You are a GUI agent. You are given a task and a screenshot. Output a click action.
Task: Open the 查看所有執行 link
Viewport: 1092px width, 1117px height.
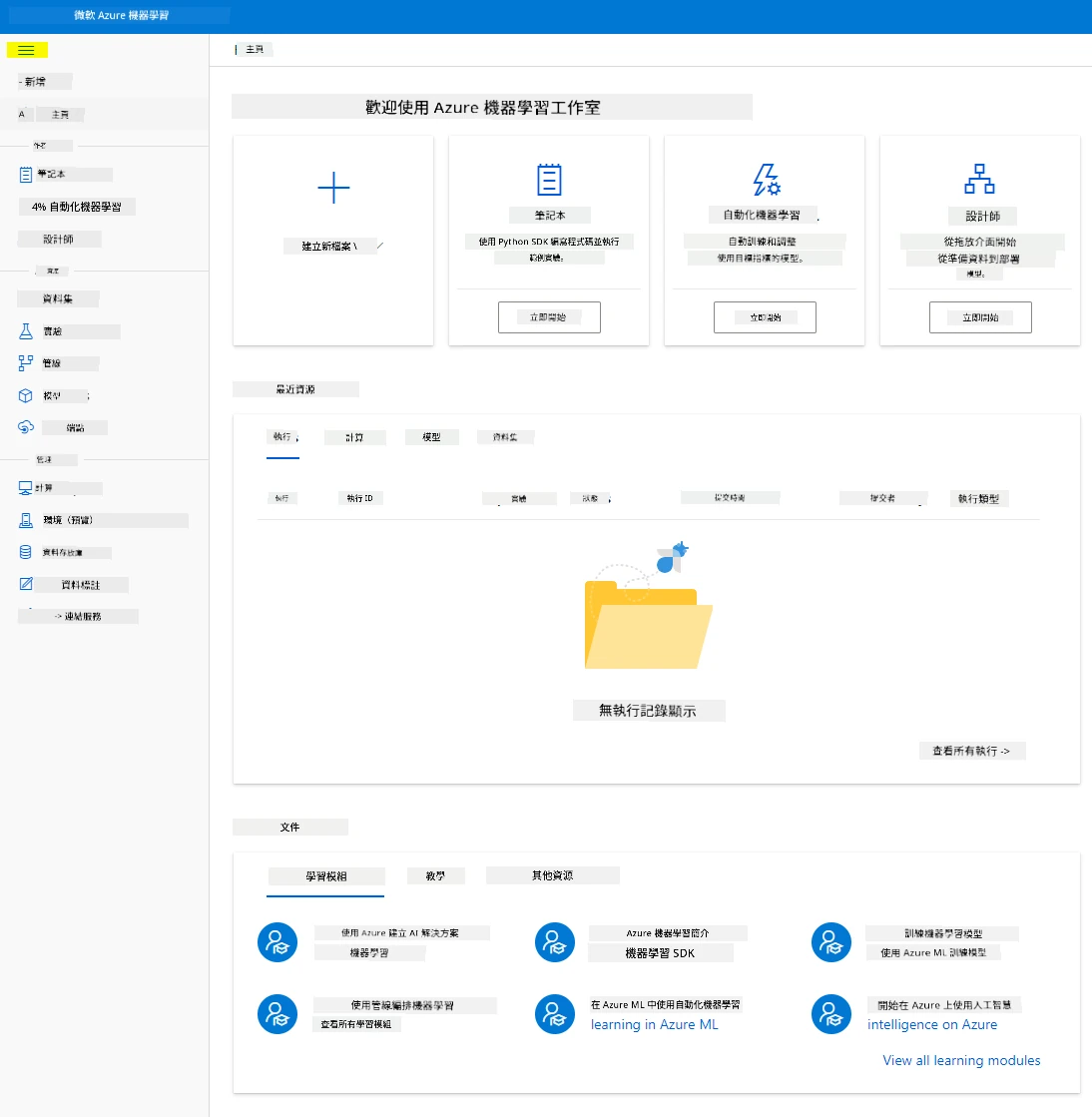click(x=972, y=751)
